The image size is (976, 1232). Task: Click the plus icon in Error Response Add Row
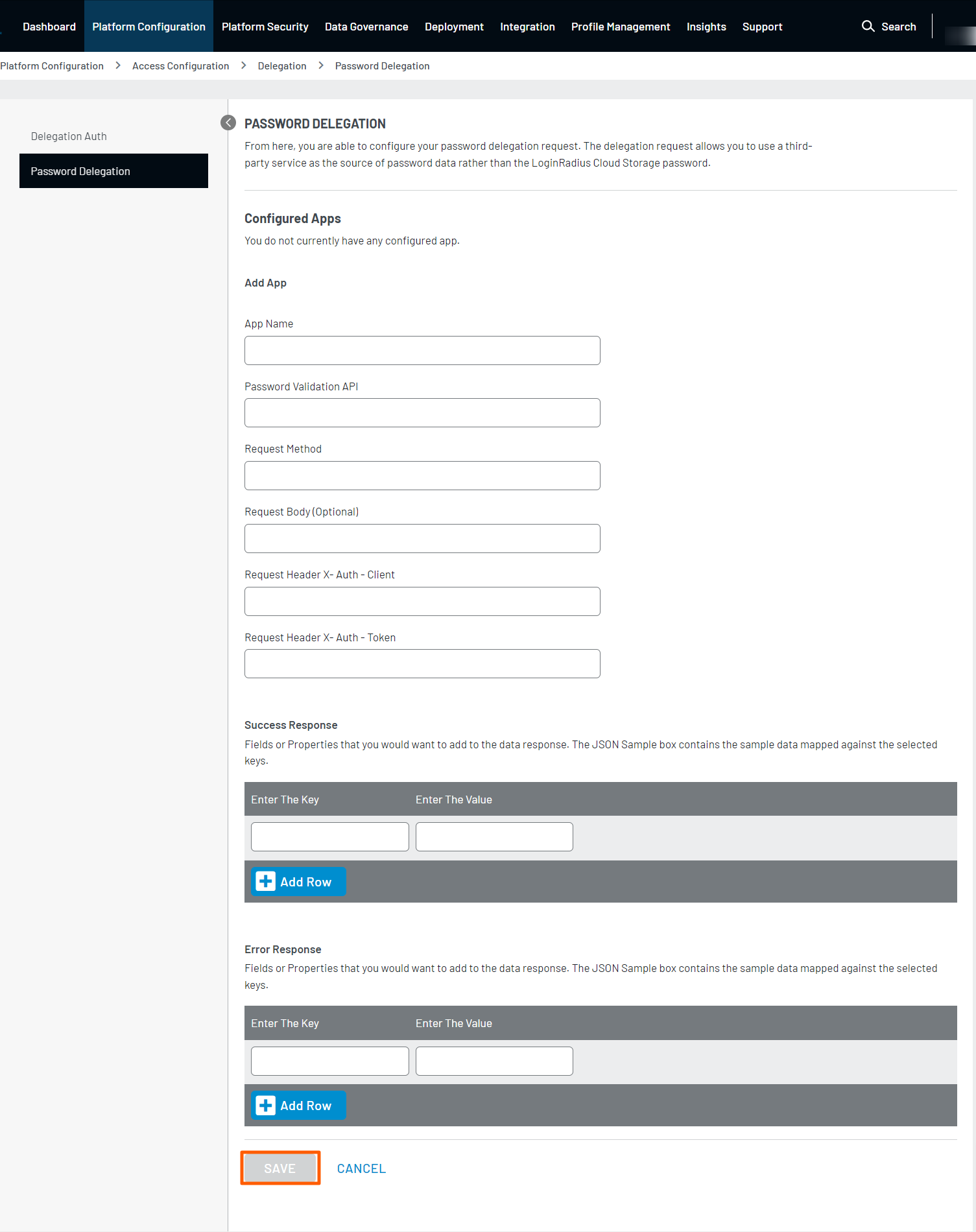(265, 1105)
